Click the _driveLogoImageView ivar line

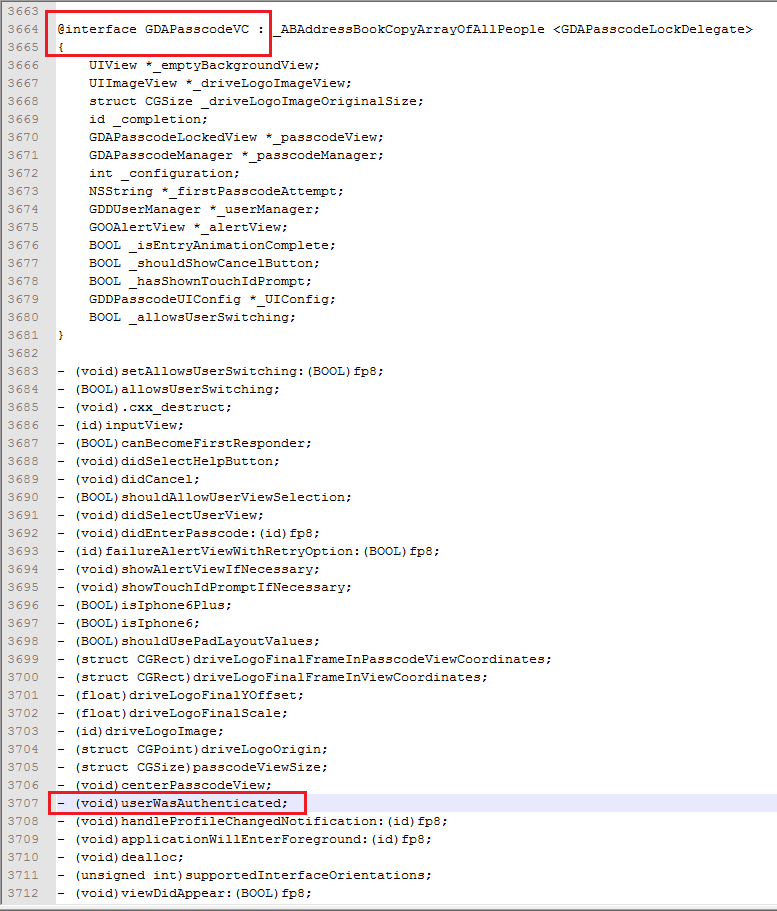click(220, 83)
